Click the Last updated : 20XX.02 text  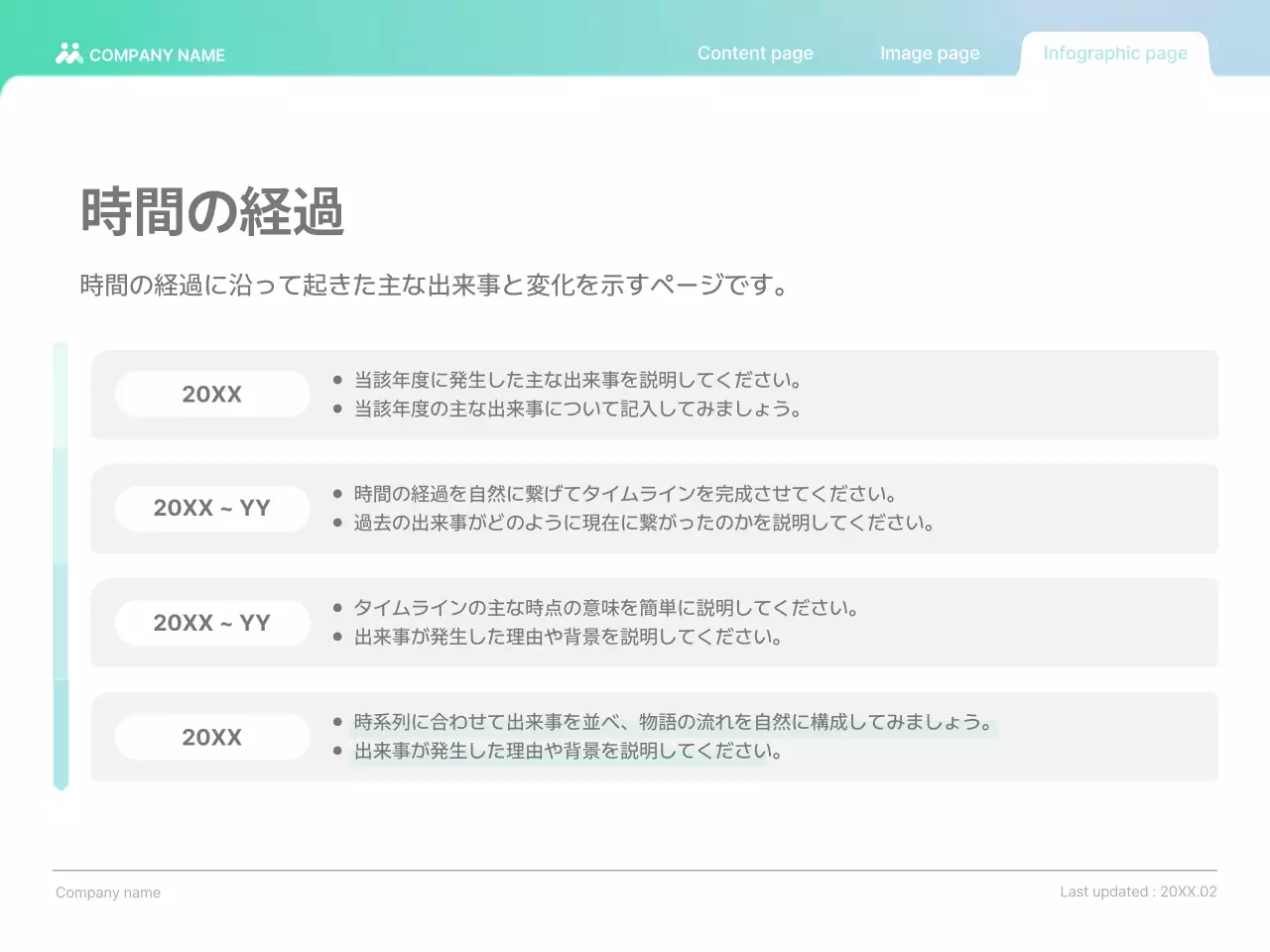[1138, 891]
